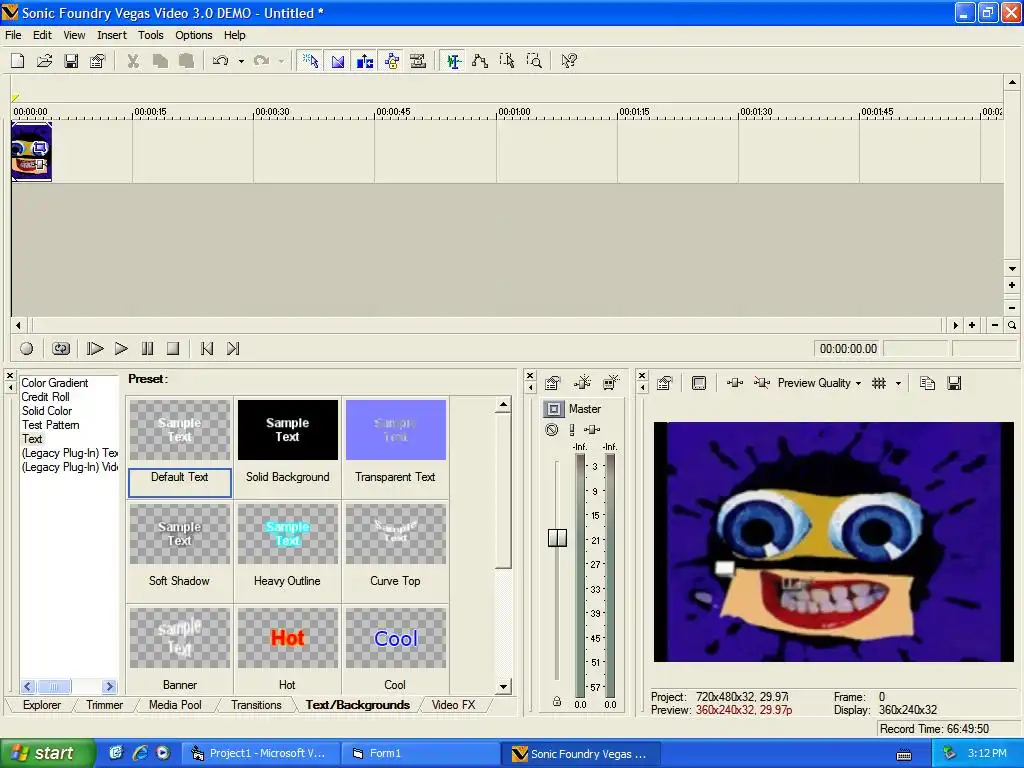1024x768 pixels.
Task: Mute the Master bus
Action: pyautogui.click(x=552, y=430)
